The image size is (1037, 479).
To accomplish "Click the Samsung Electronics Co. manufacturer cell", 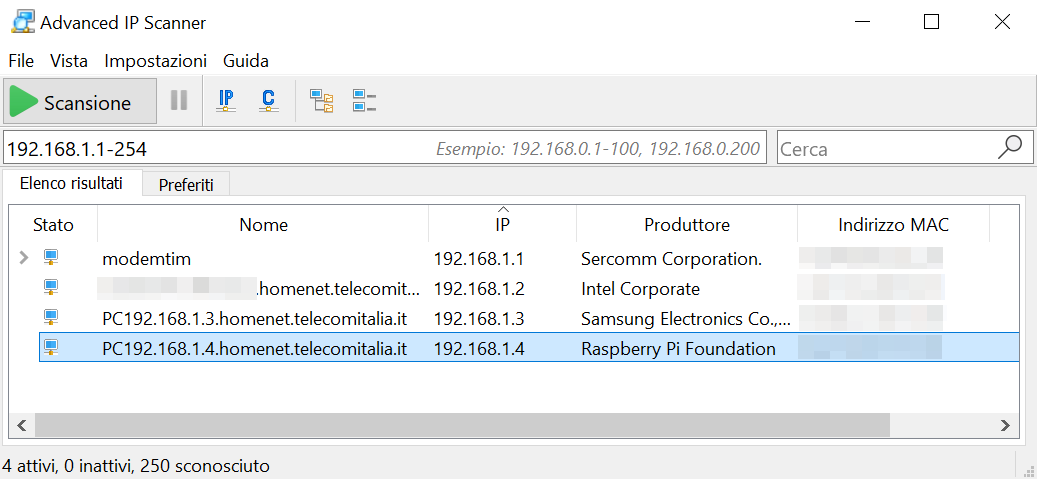I will 686,319.
